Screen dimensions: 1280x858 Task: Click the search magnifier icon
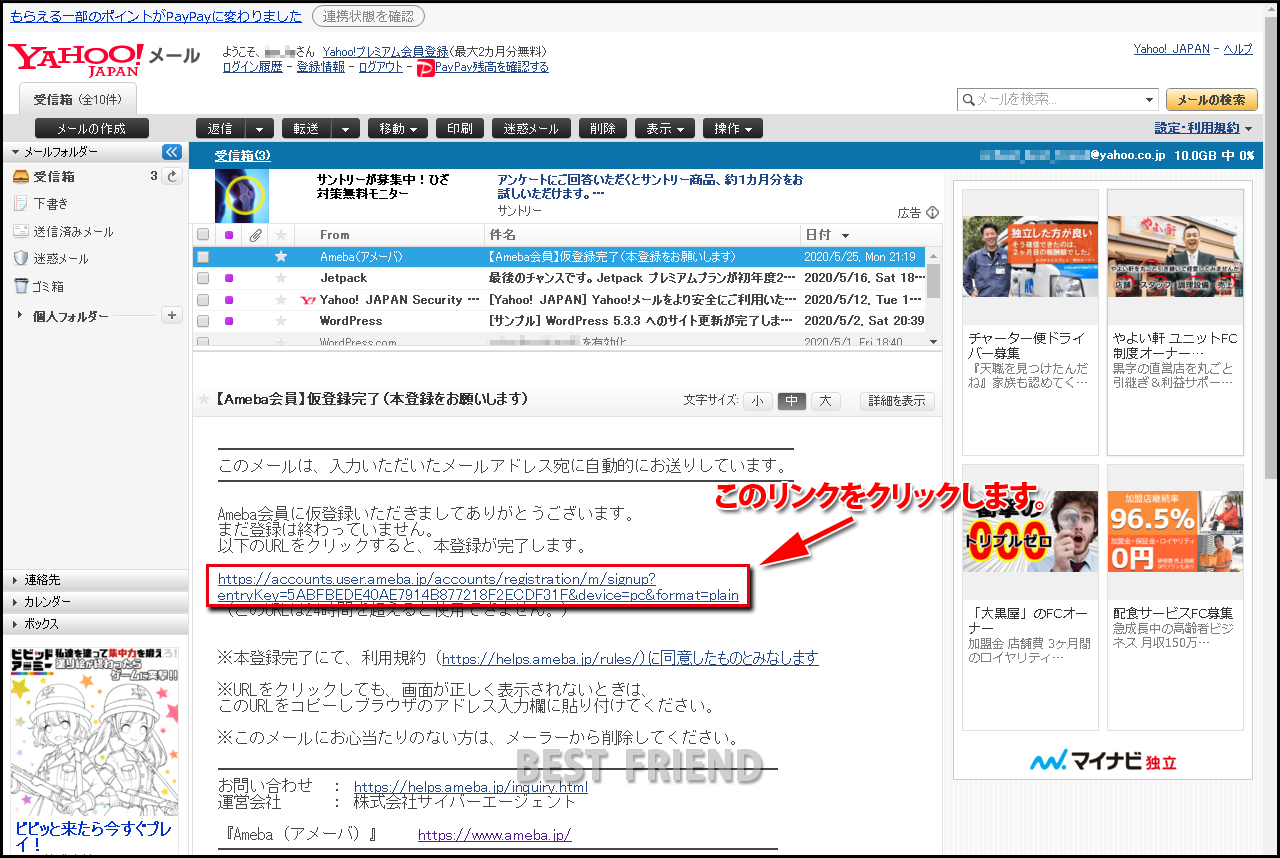[x=968, y=100]
